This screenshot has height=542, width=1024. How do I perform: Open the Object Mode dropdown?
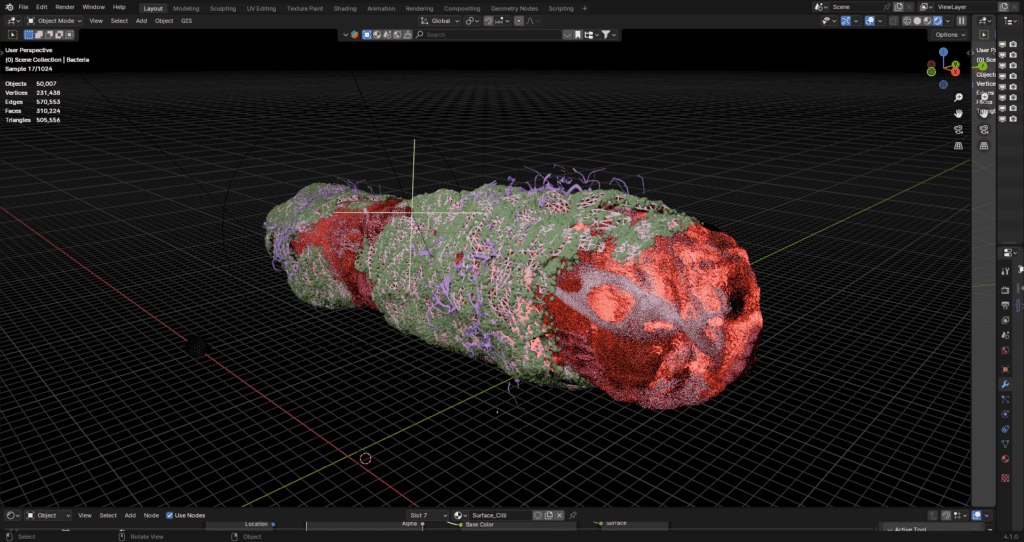[54, 20]
